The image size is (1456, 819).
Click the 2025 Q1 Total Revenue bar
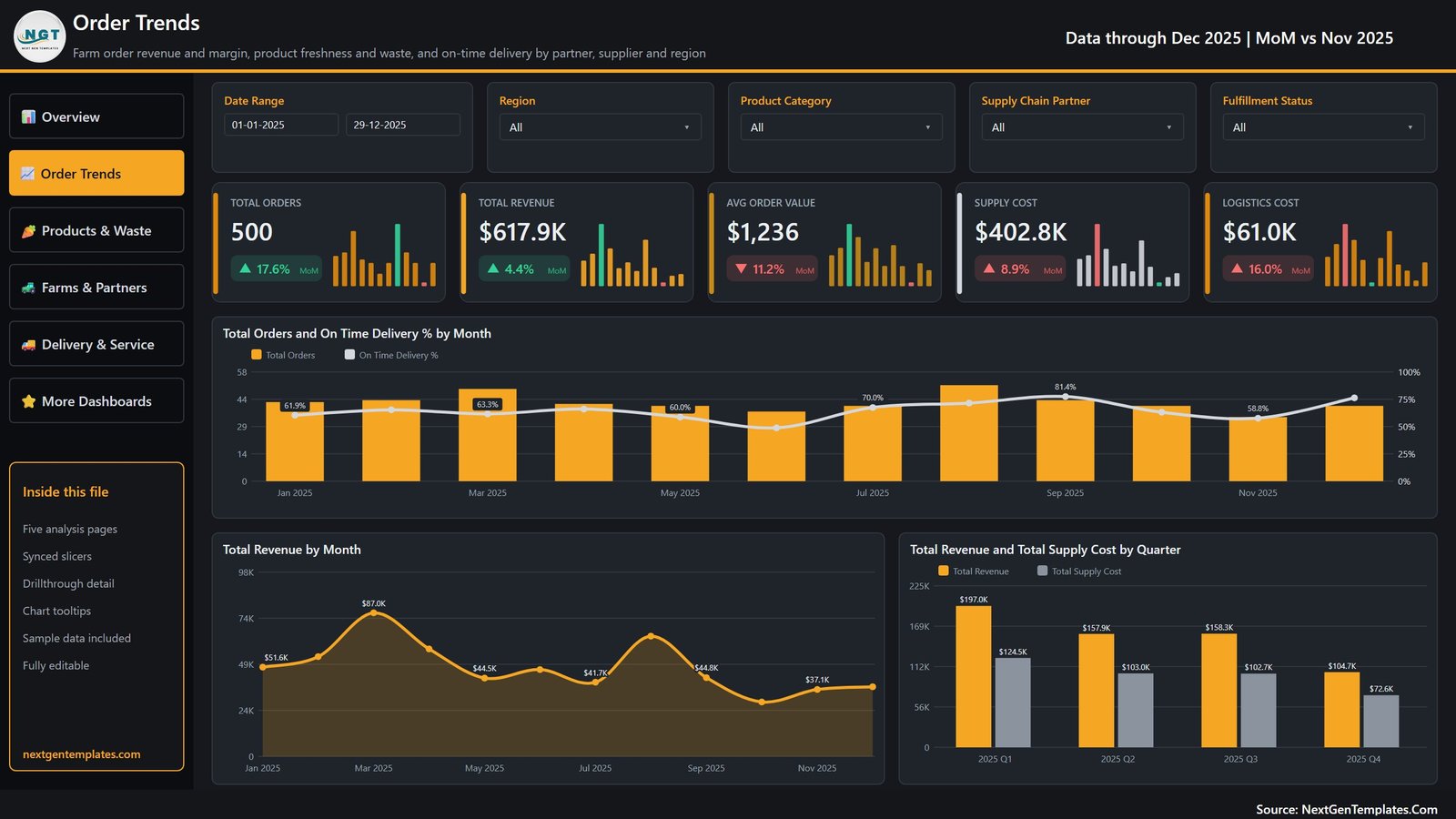coord(974,677)
